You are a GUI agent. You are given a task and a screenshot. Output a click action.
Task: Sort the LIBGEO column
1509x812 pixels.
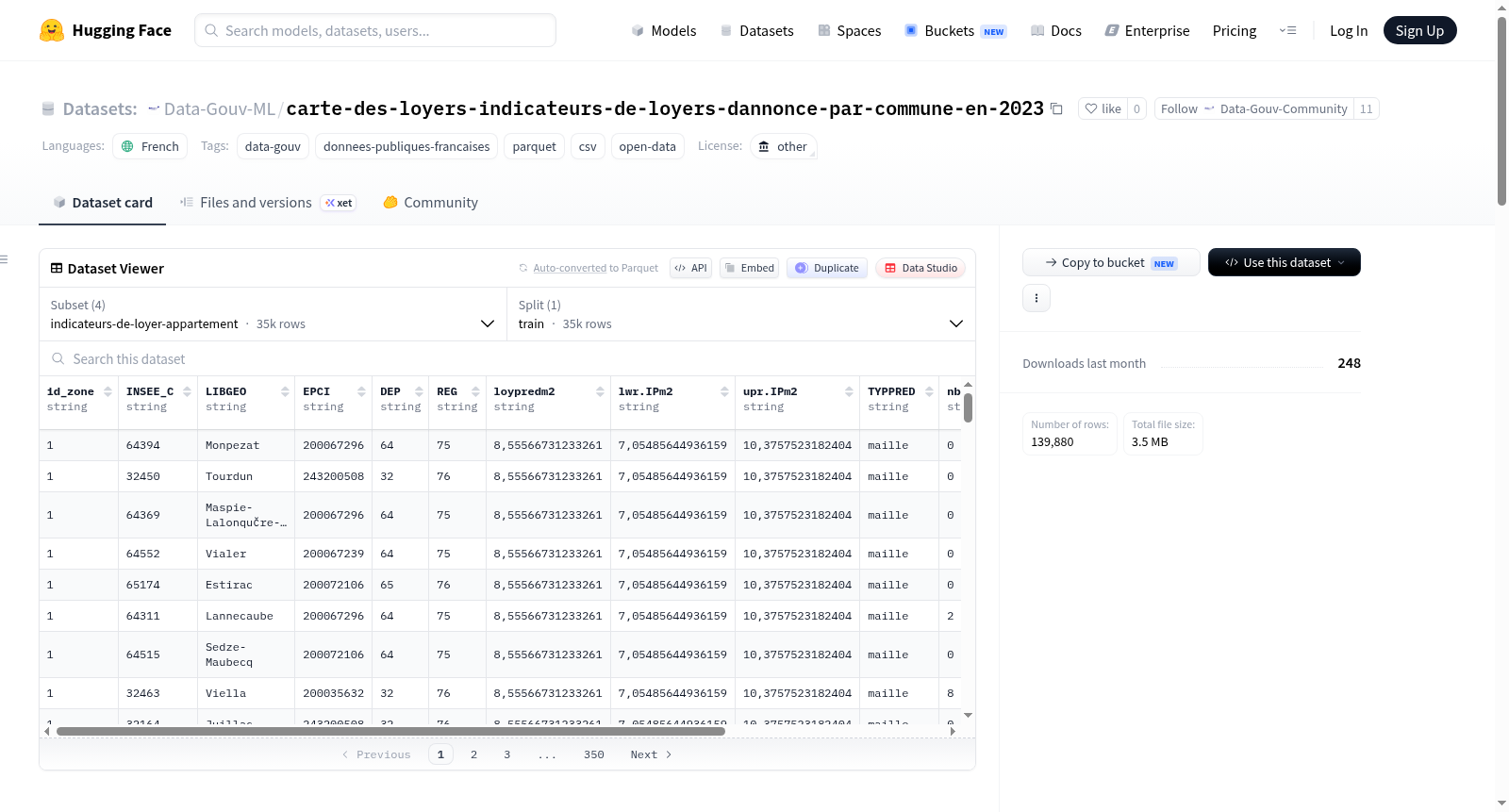(x=285, y=392)
